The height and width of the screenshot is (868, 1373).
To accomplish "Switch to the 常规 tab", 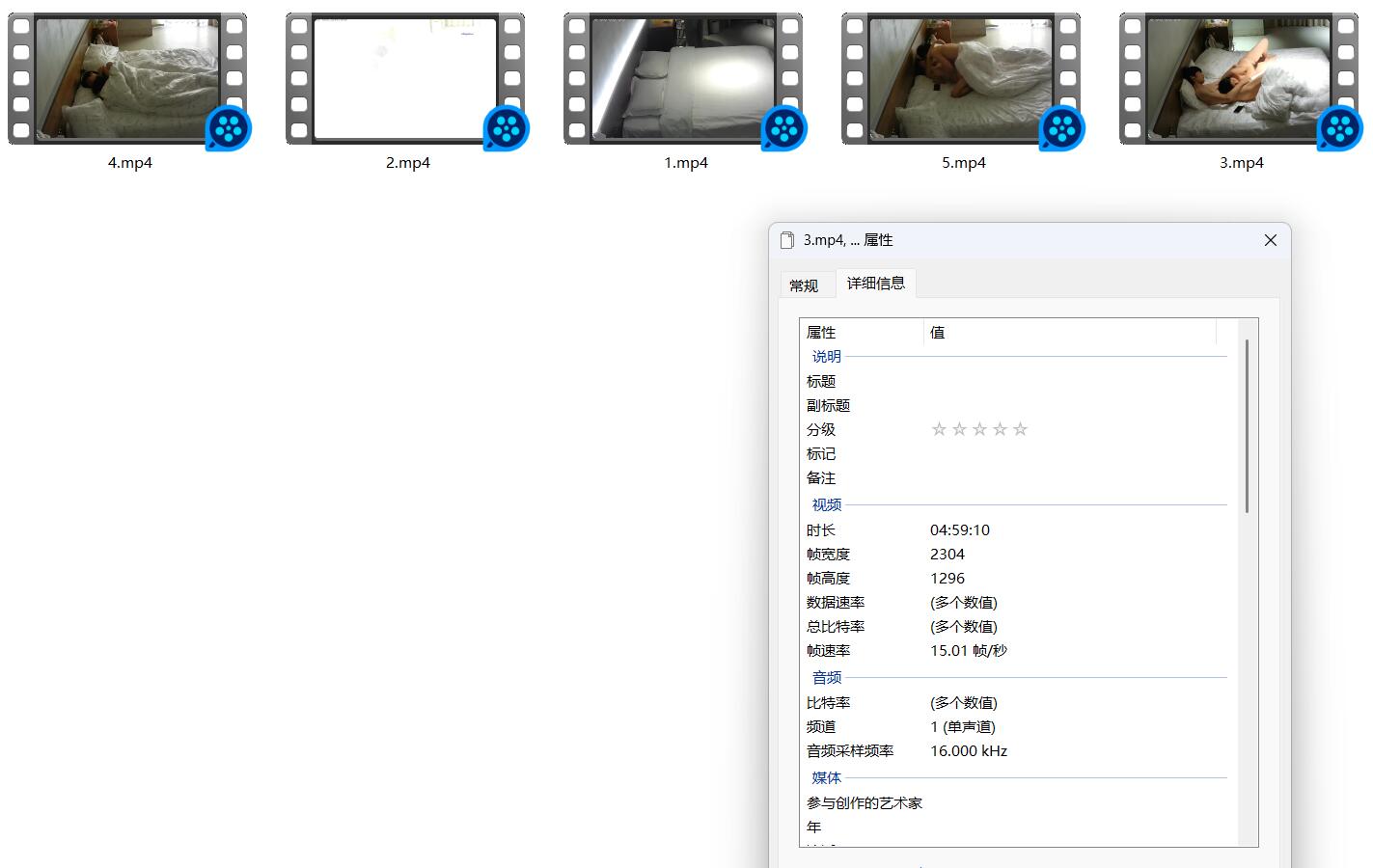I will click(x=804, y=285).
